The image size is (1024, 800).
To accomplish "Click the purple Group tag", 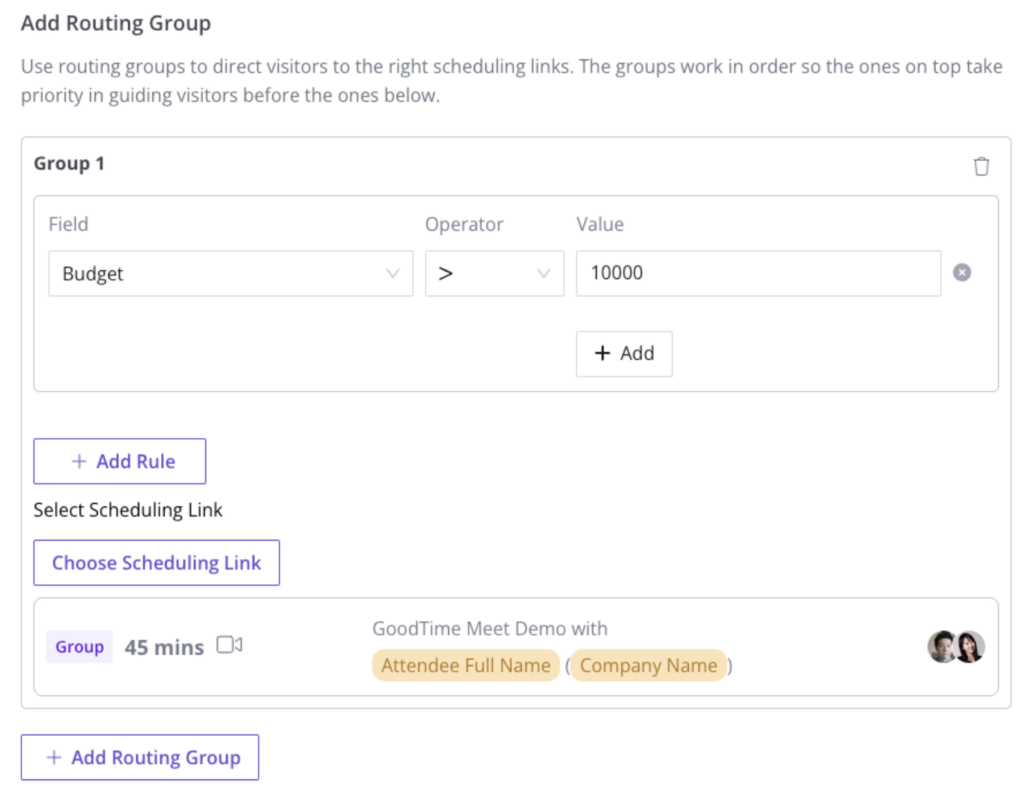I will 80,647.
